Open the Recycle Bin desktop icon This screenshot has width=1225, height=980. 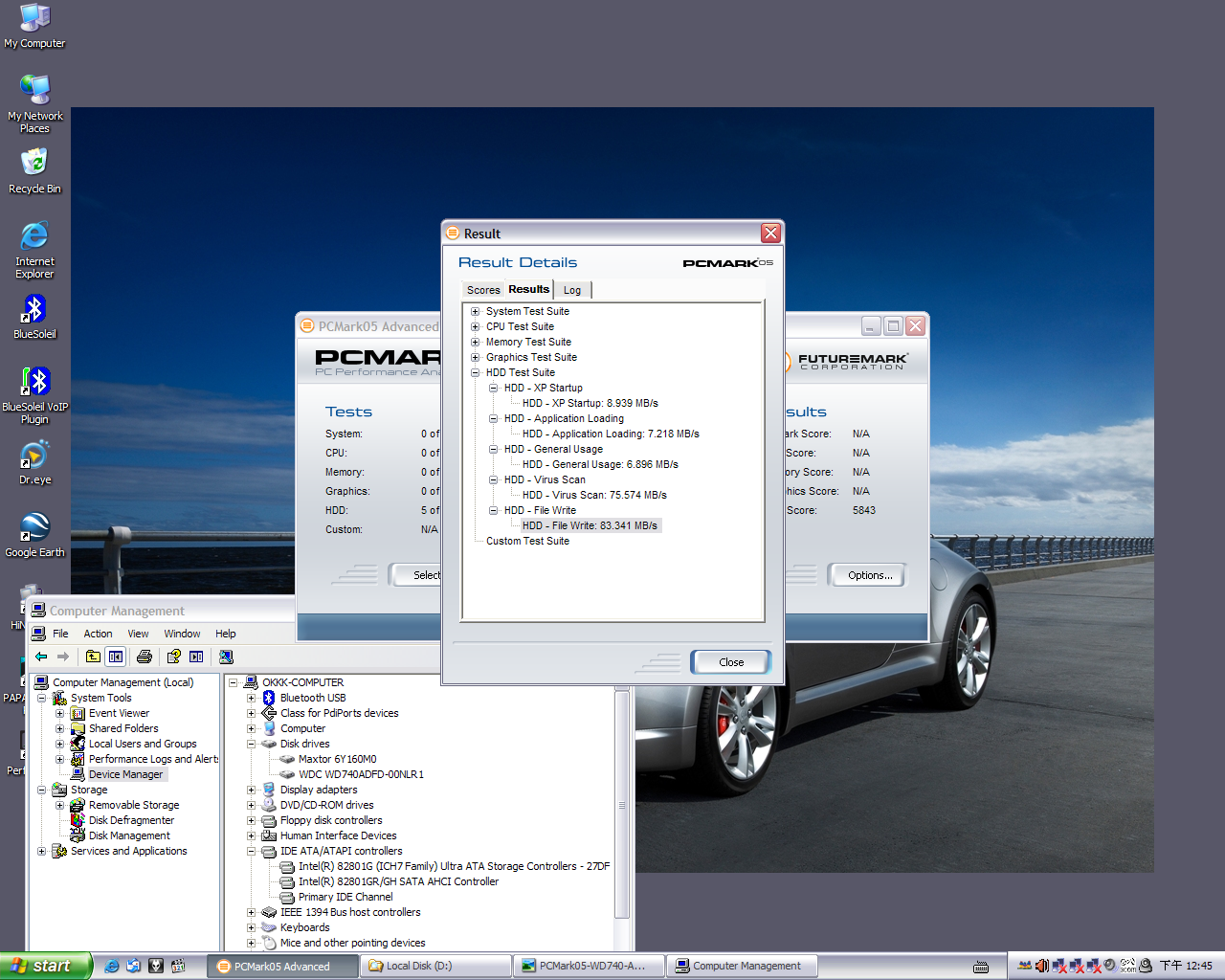point(34,170)
